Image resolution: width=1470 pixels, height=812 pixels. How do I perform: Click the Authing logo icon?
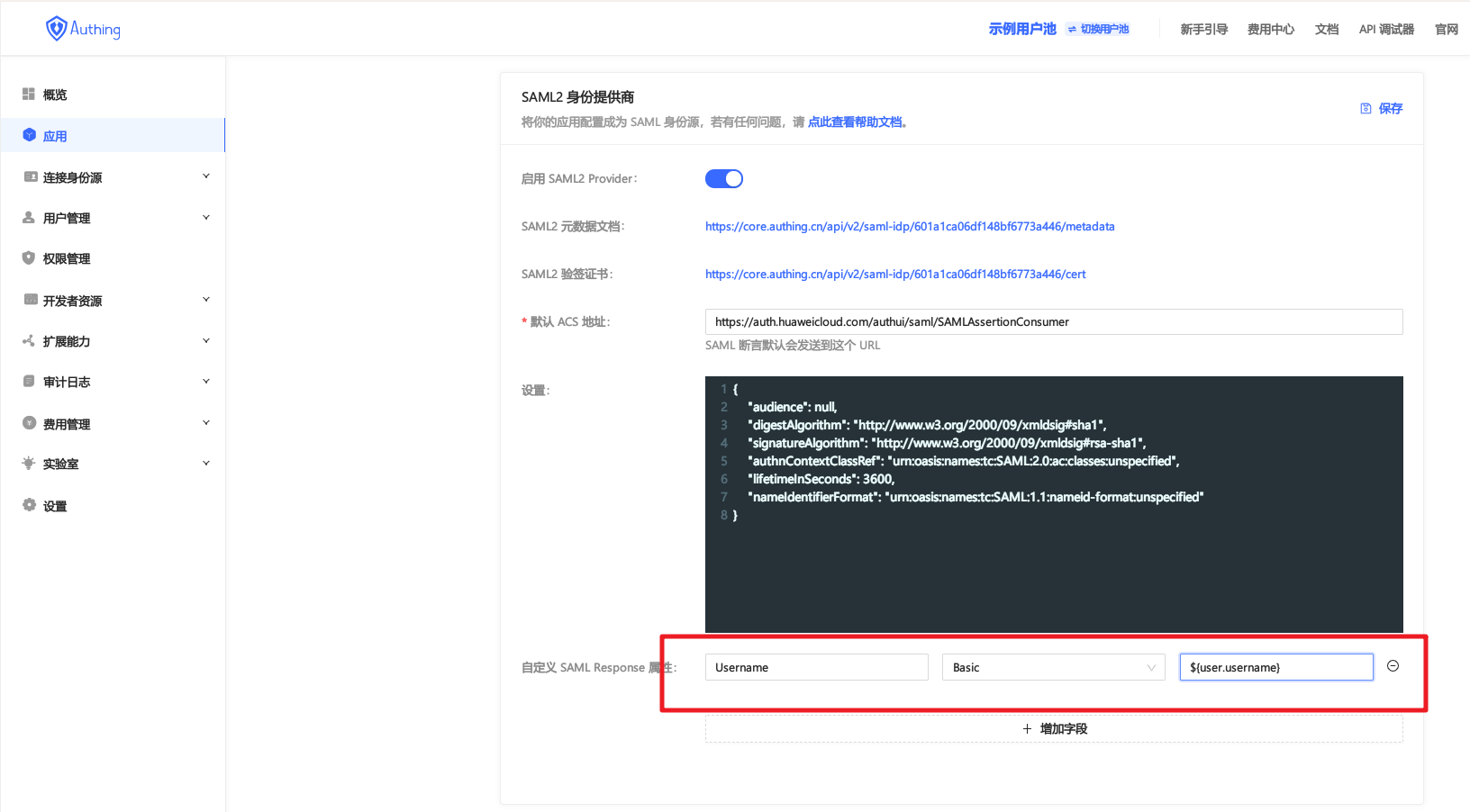[x=56, y=29]
